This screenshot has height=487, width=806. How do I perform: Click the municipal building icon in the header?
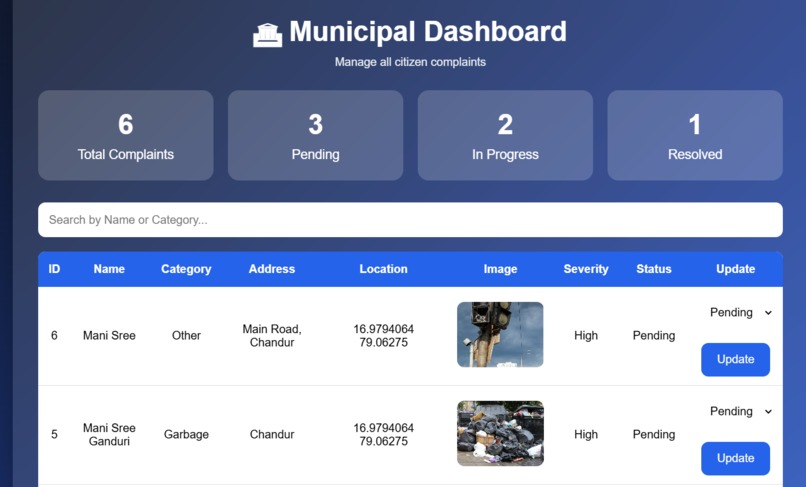click(x=267, y=35)
